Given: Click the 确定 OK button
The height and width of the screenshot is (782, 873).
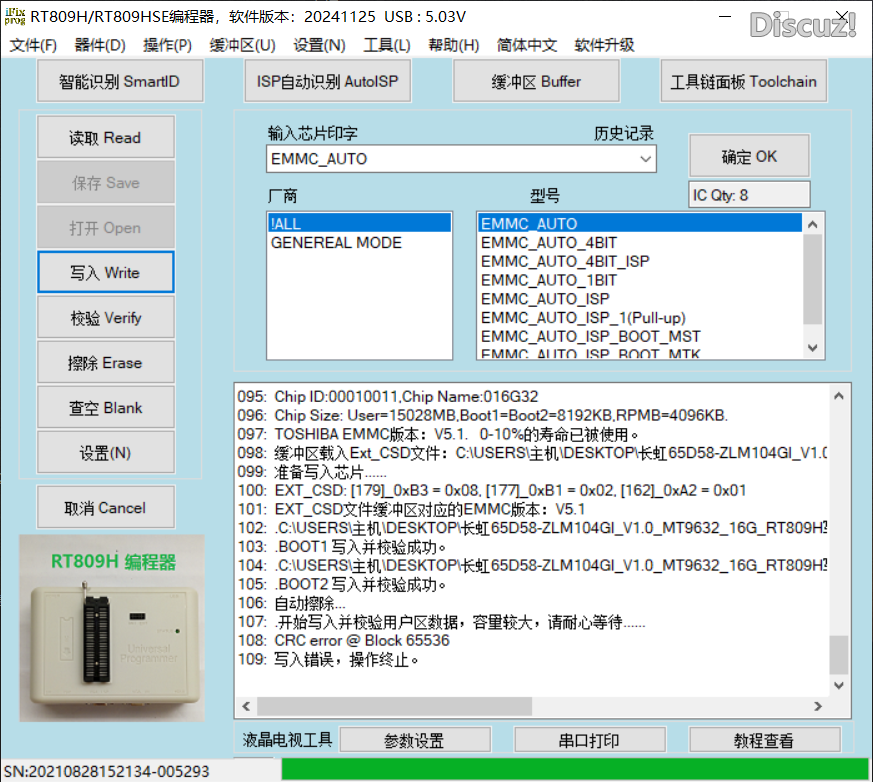Looking at the screenshot, I should click(x=749, y=157).
